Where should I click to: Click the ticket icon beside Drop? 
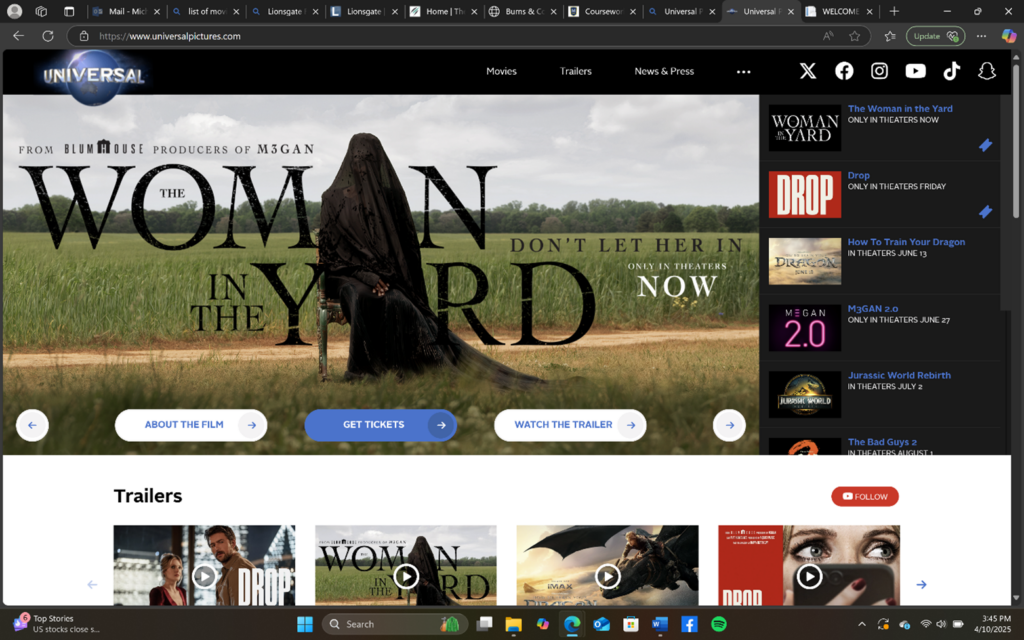pyautogui.click(x=985, y=211)
